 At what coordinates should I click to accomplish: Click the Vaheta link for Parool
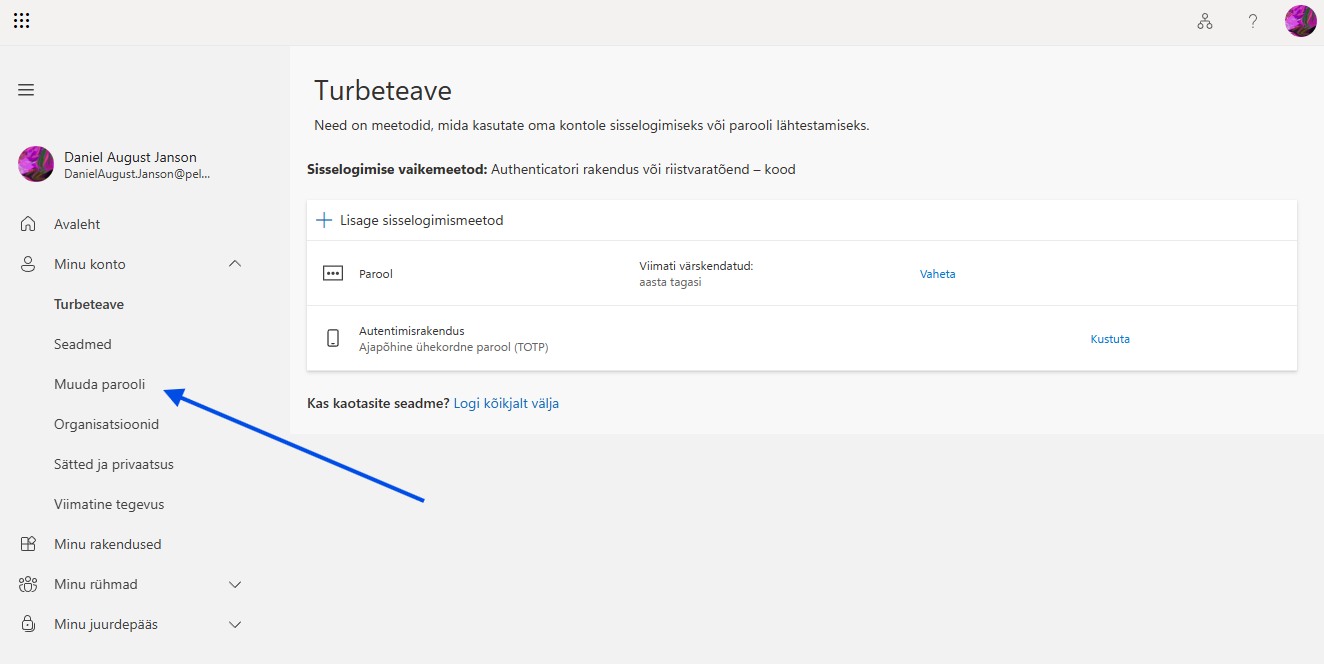938,274
